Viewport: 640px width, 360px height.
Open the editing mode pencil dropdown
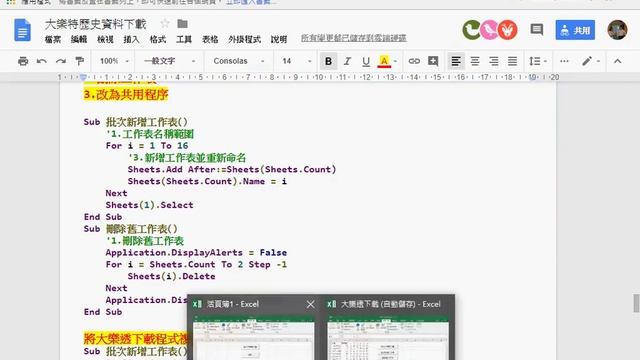(590, 61)
